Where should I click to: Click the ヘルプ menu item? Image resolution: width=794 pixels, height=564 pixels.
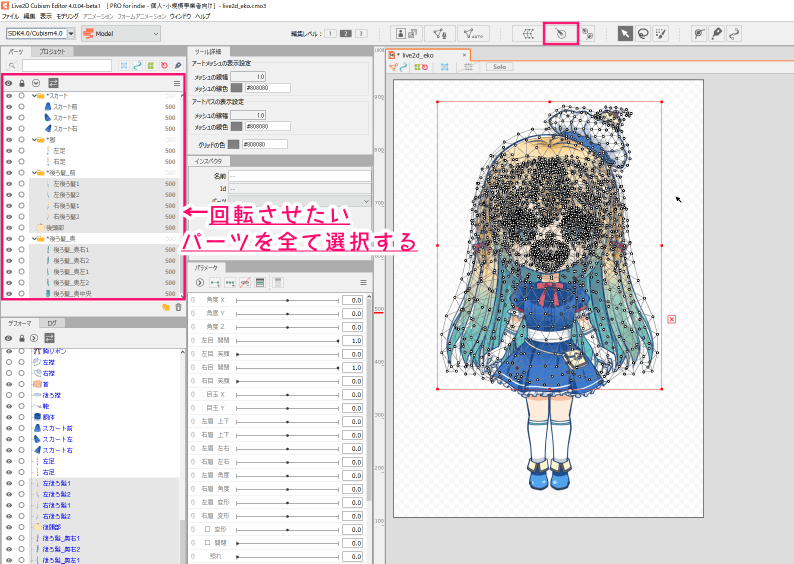pos(203,16)
